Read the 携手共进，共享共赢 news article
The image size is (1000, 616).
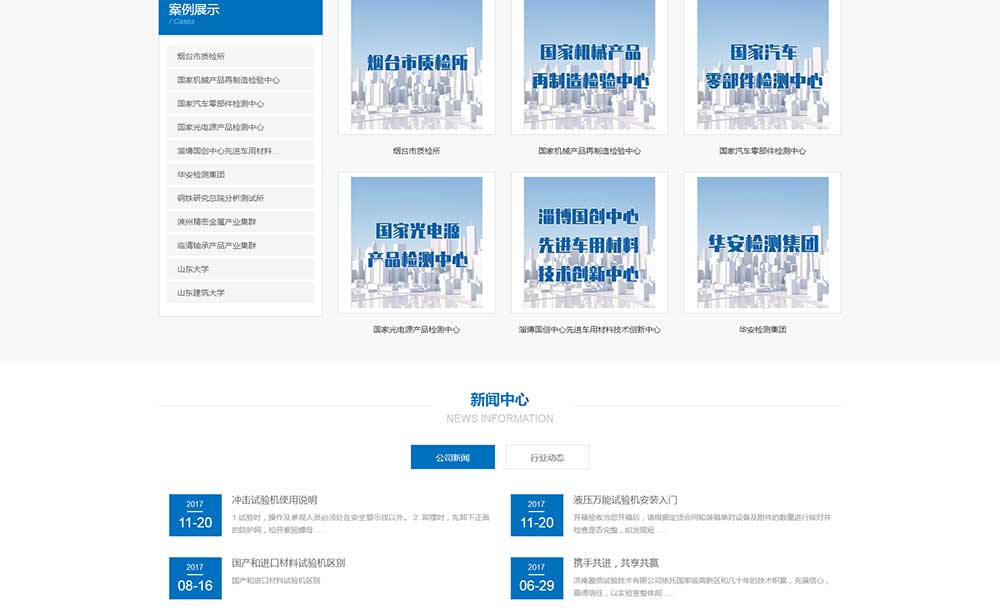616,563
